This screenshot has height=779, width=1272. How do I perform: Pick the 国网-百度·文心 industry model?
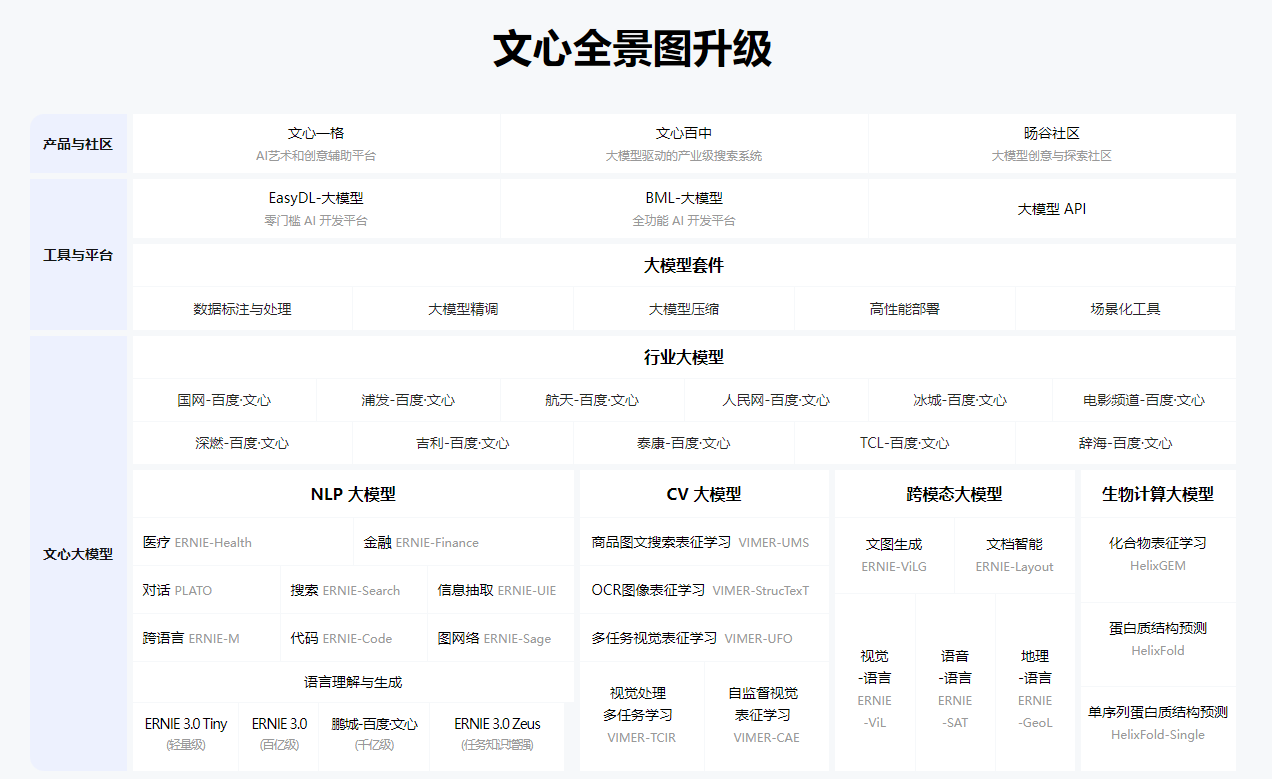coord(224,400)
